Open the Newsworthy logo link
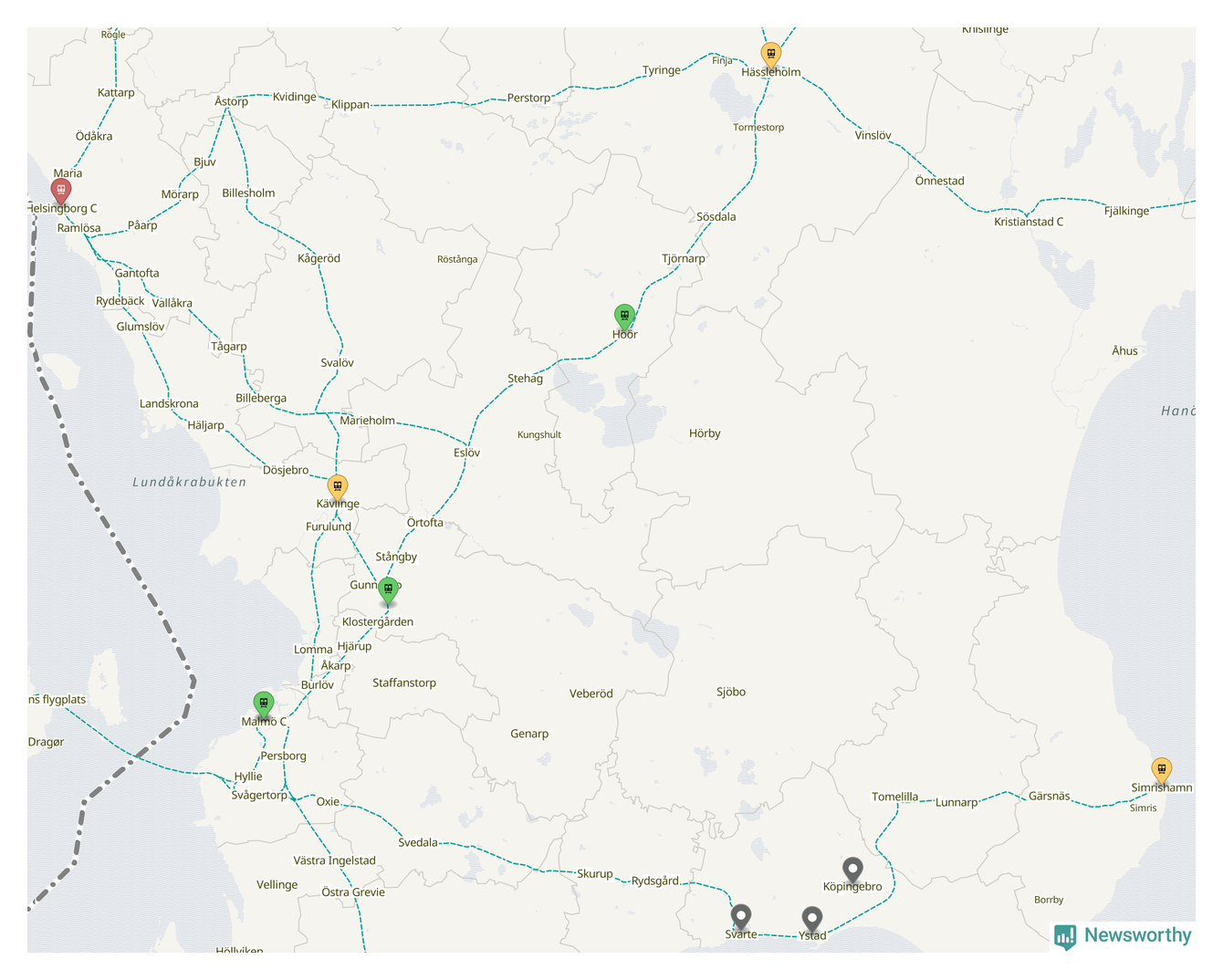 1123,935
